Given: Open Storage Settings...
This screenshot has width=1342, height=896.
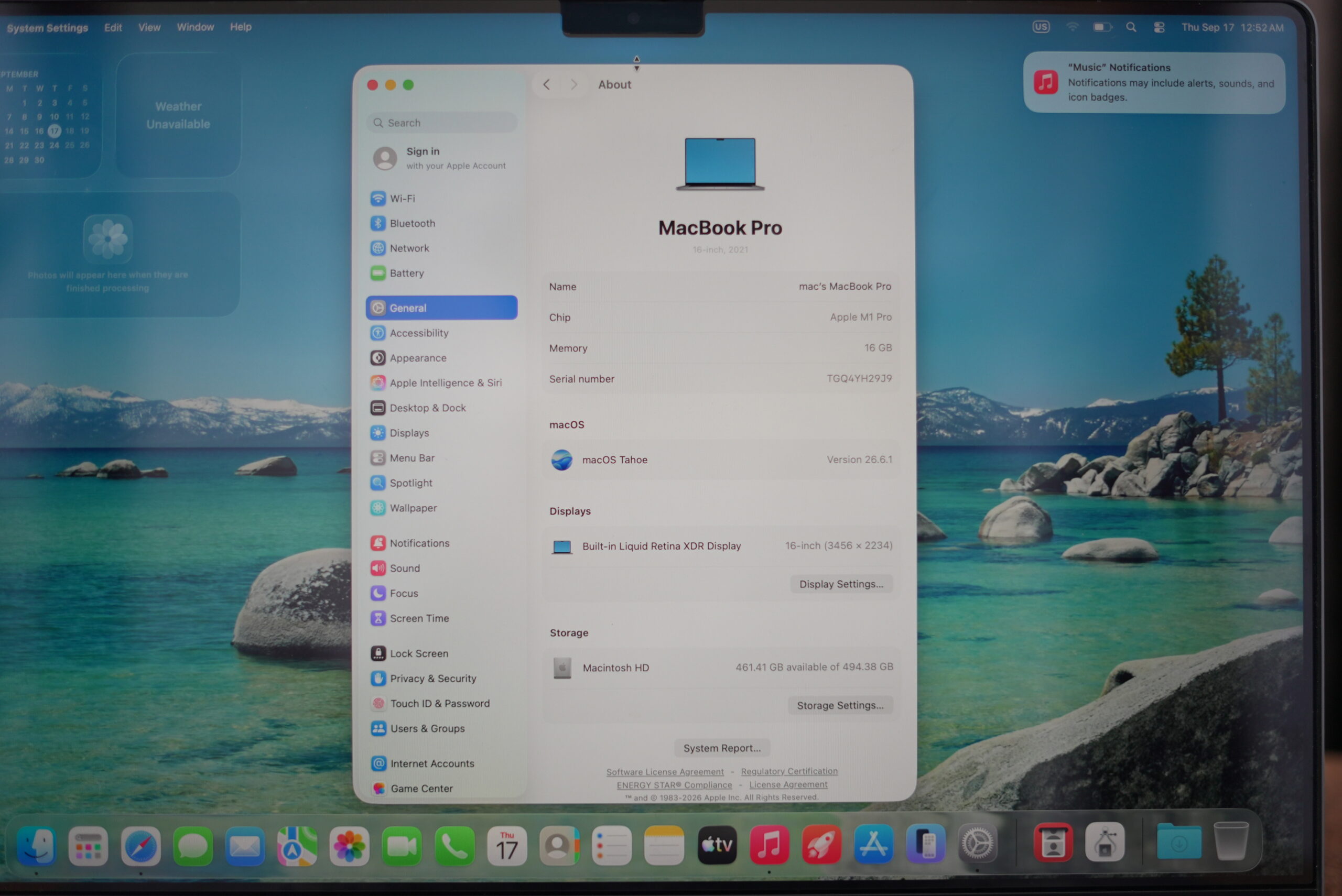Looking at the screenshot, I should (840, 705).
